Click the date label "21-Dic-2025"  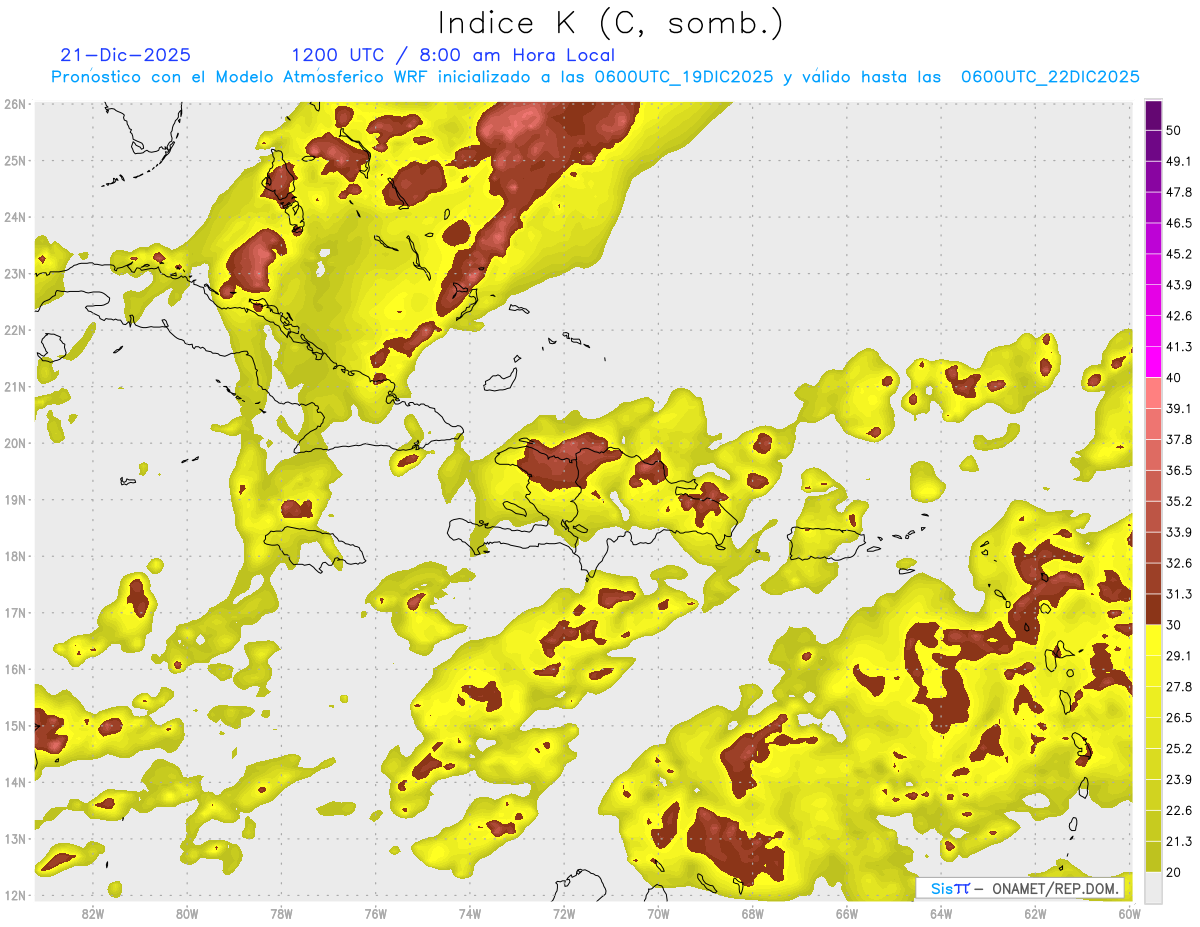(126, 55)
